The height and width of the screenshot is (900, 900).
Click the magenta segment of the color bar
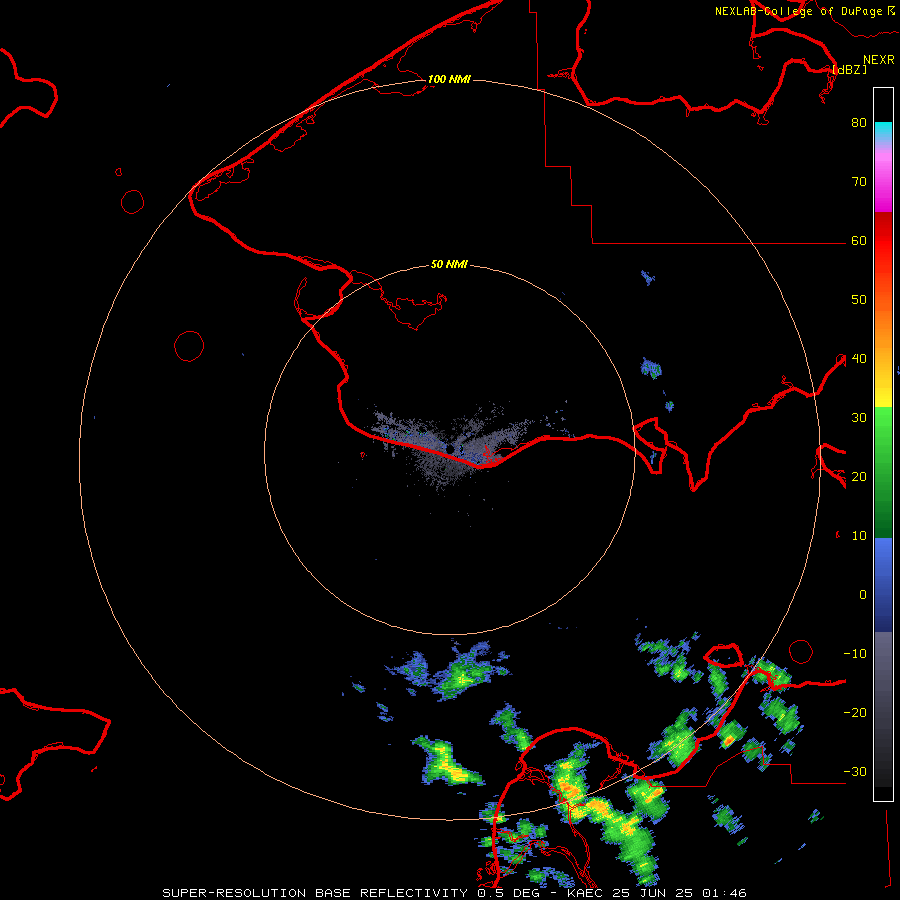(883, 184)
